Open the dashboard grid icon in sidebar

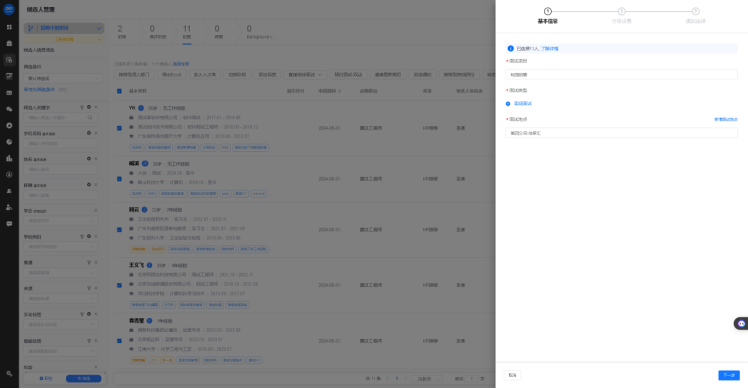9,27
